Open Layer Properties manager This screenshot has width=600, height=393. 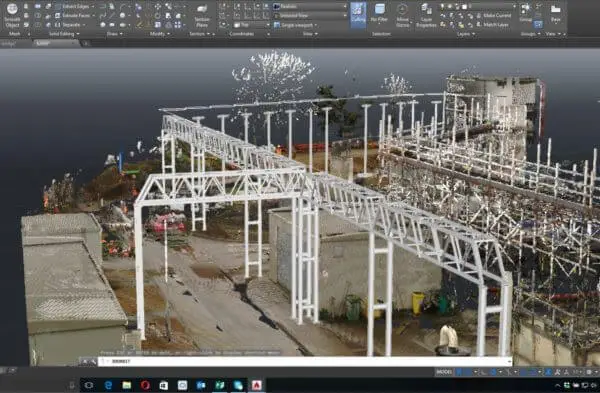click(x=426, y=16)
